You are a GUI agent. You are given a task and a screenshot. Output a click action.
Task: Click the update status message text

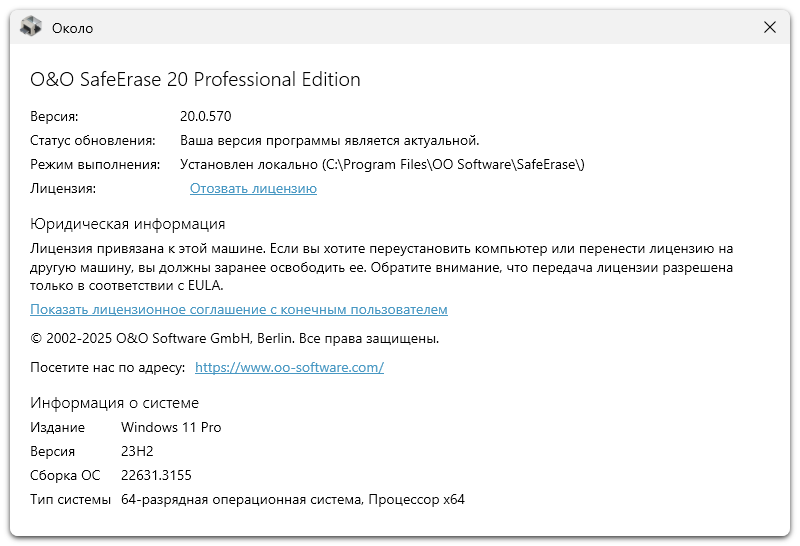point(330,140)
